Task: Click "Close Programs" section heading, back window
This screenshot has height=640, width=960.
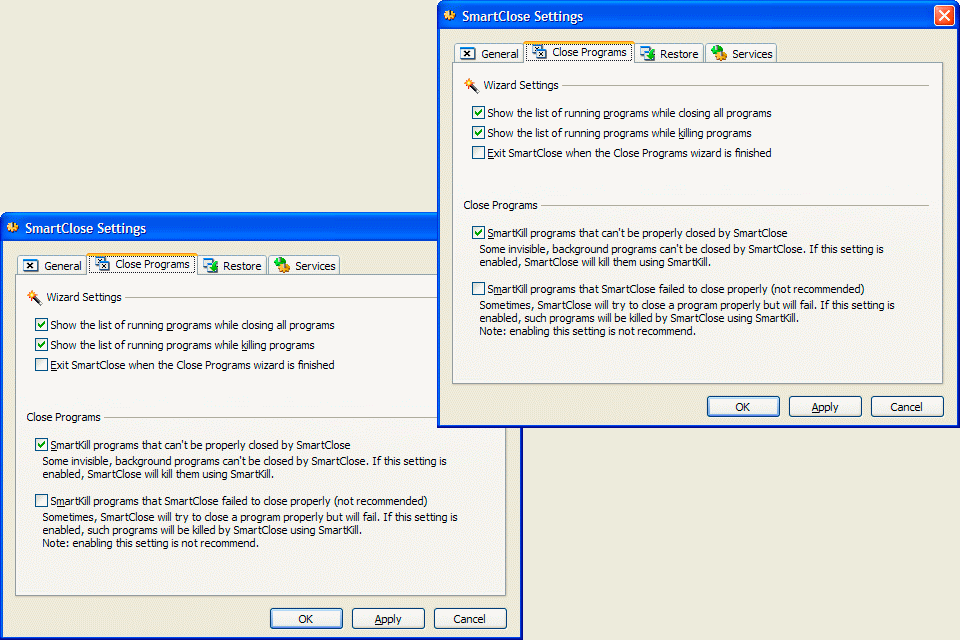Action: click(x=63, y=417)
